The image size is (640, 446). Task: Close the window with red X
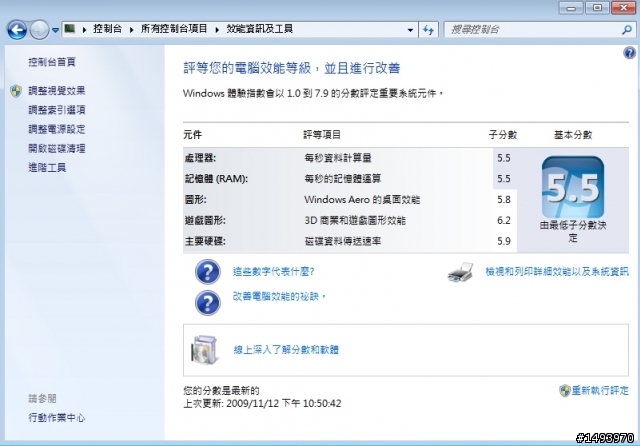[x=623, y=8]
